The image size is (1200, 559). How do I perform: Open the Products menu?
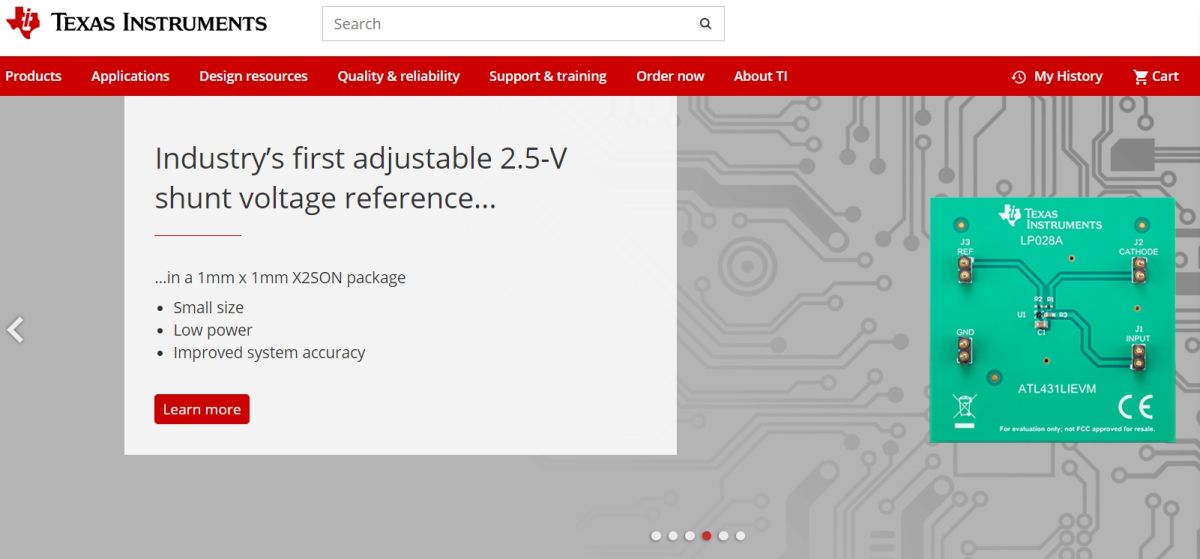pyautogui.click(x=33, y=76)
